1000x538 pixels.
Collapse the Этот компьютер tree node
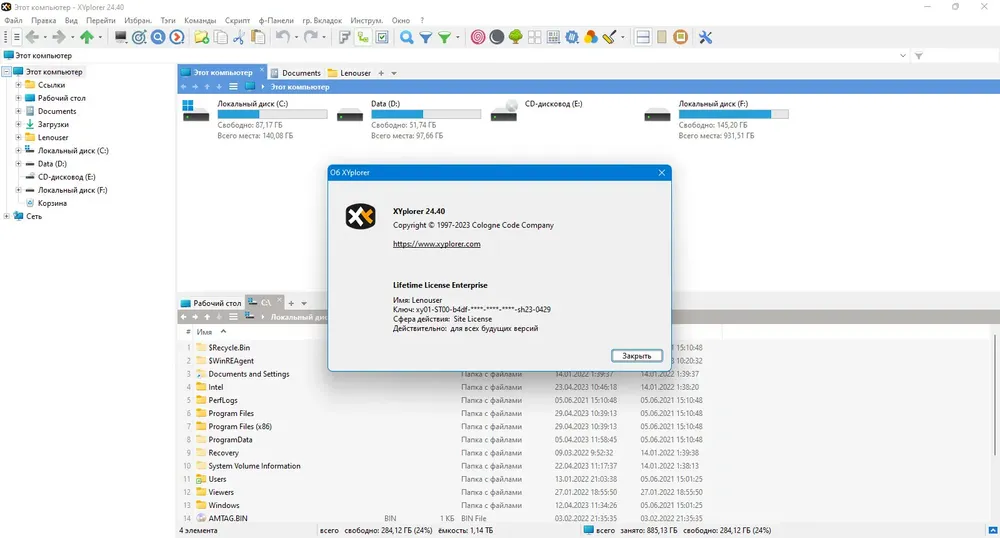(7, 72)
